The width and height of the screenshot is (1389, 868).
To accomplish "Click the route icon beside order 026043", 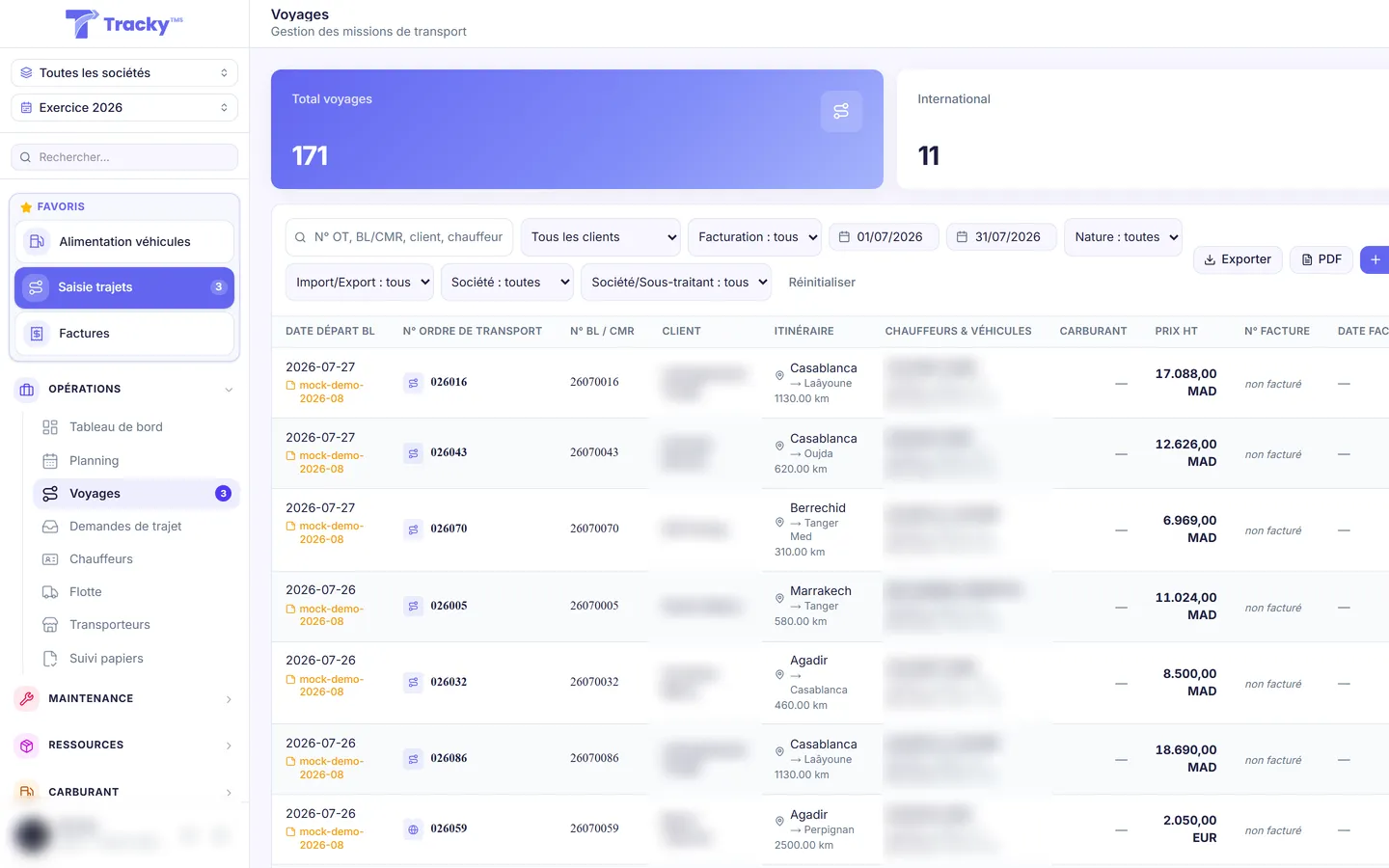I will (413, 453).
